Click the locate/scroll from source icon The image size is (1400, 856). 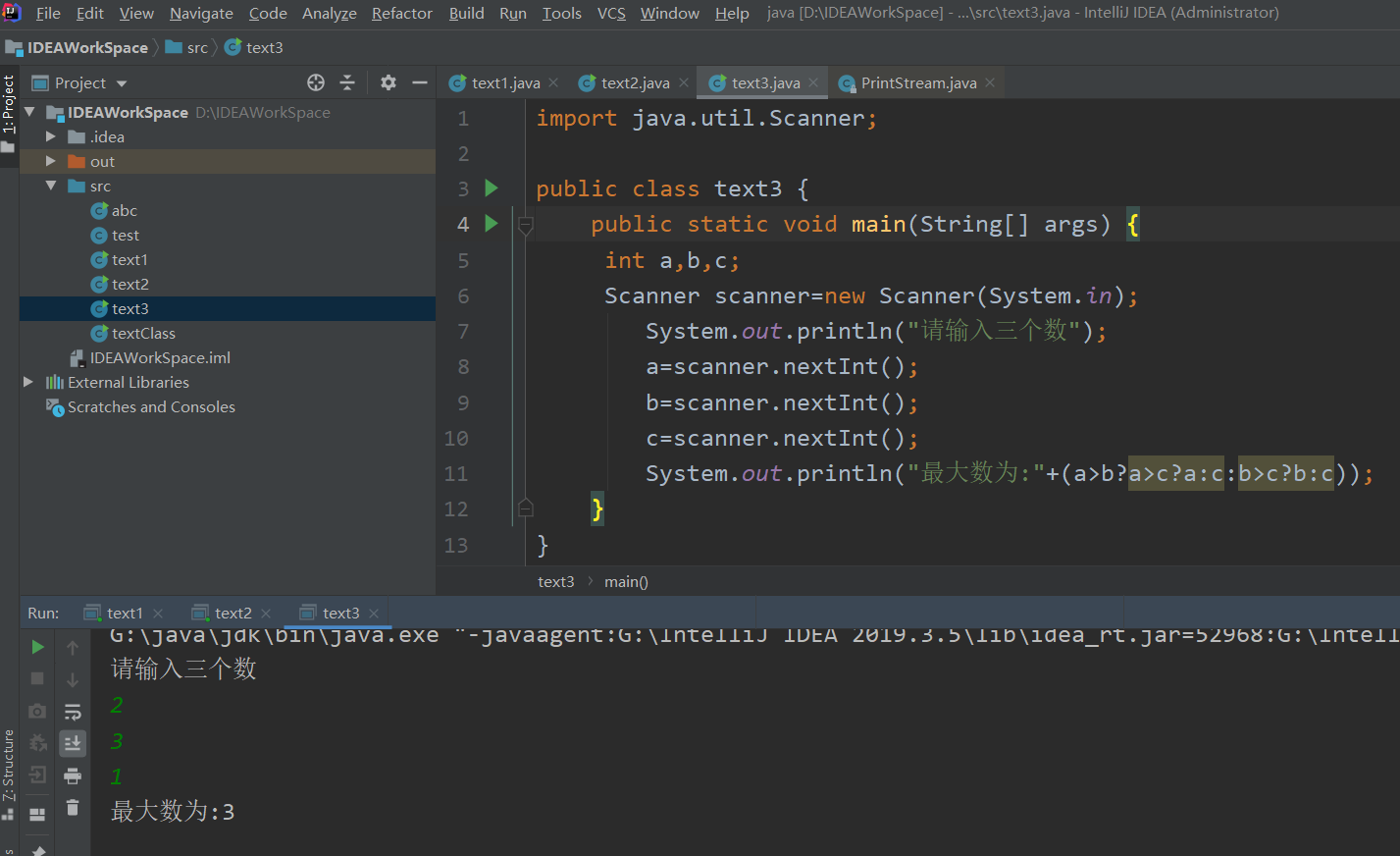pos(316,82)
